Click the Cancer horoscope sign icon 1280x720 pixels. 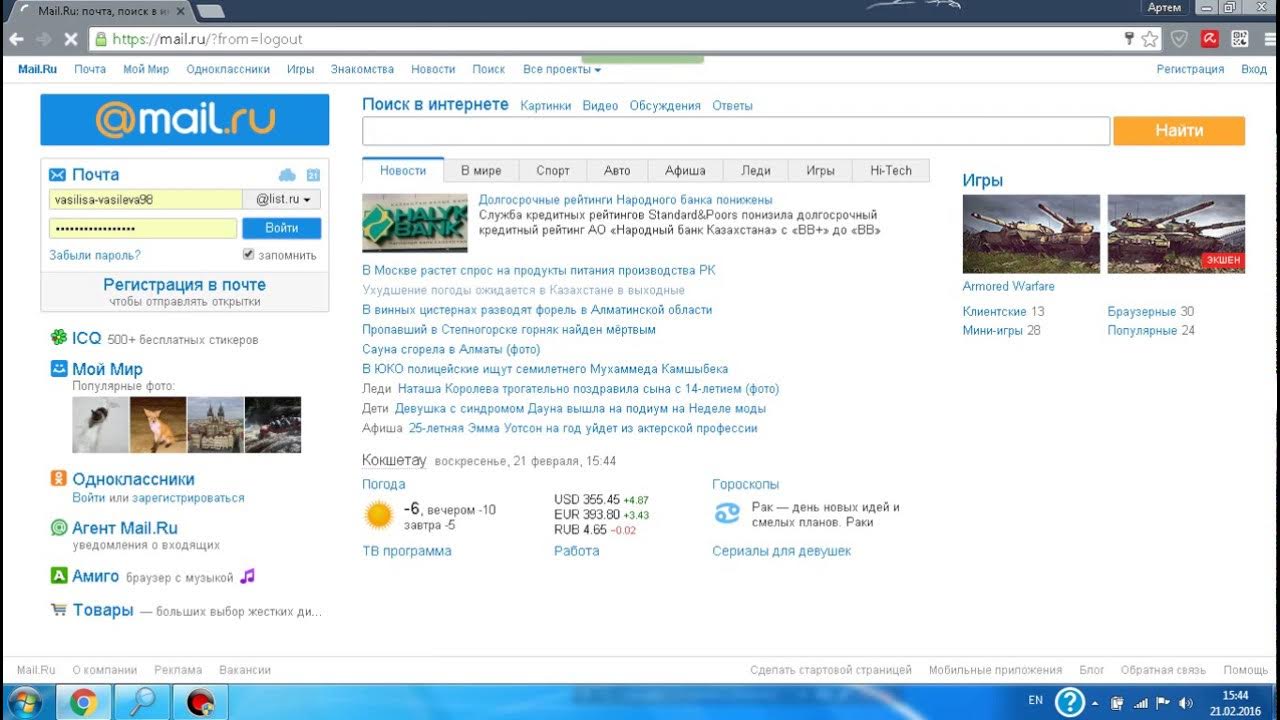(726, 514)
